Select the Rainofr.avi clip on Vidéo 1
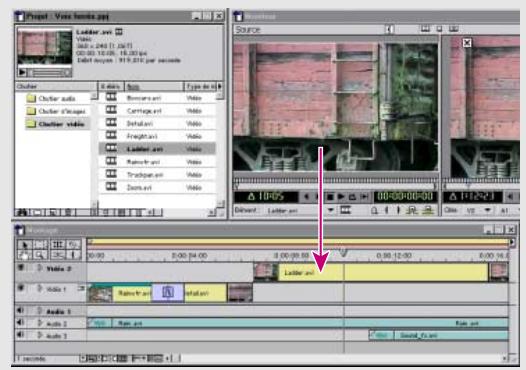The width and height of the screenshot is (526, 370). tap(119, 293)
